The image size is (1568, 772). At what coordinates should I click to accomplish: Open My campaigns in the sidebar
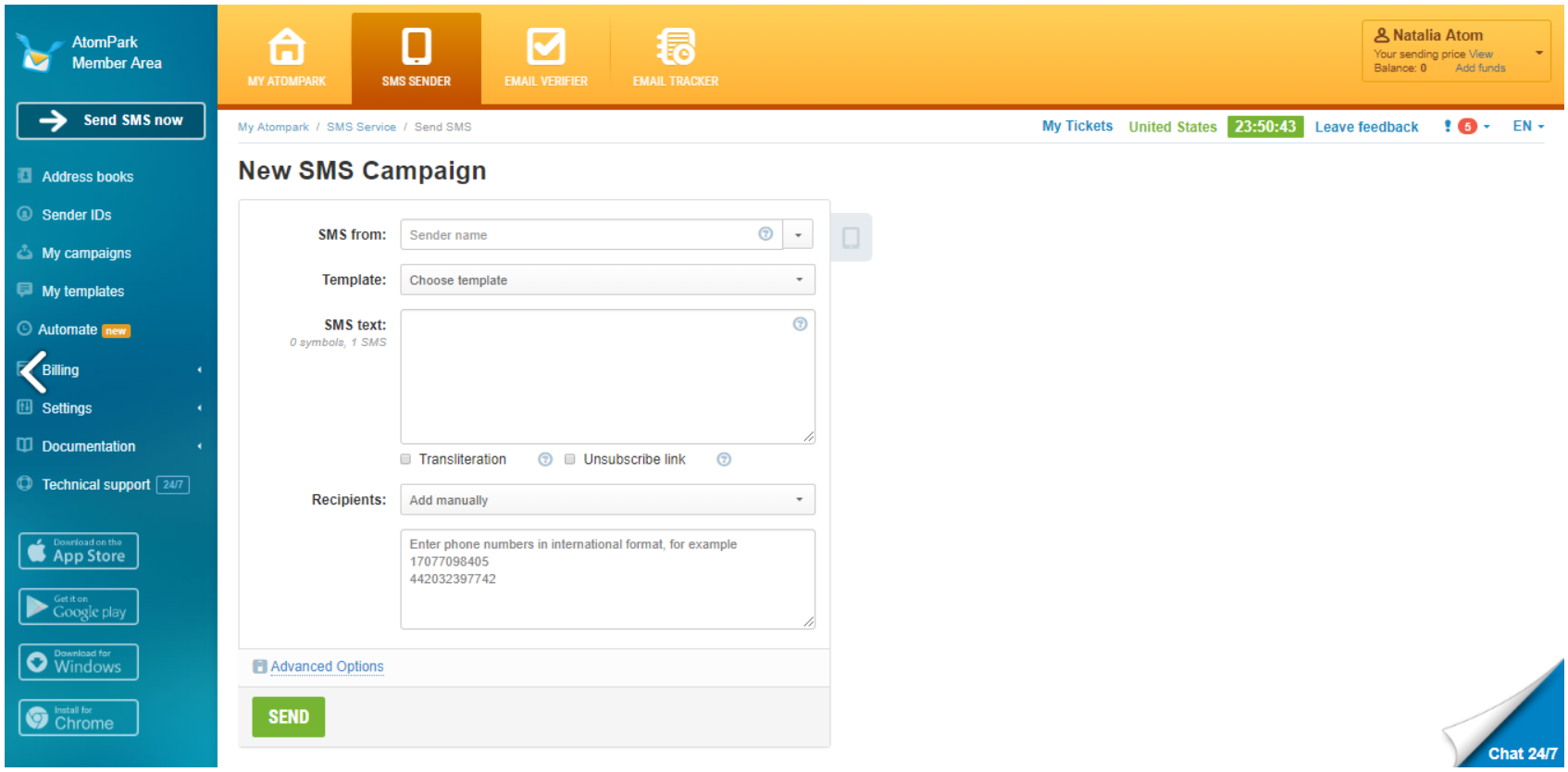coord(86,254)
